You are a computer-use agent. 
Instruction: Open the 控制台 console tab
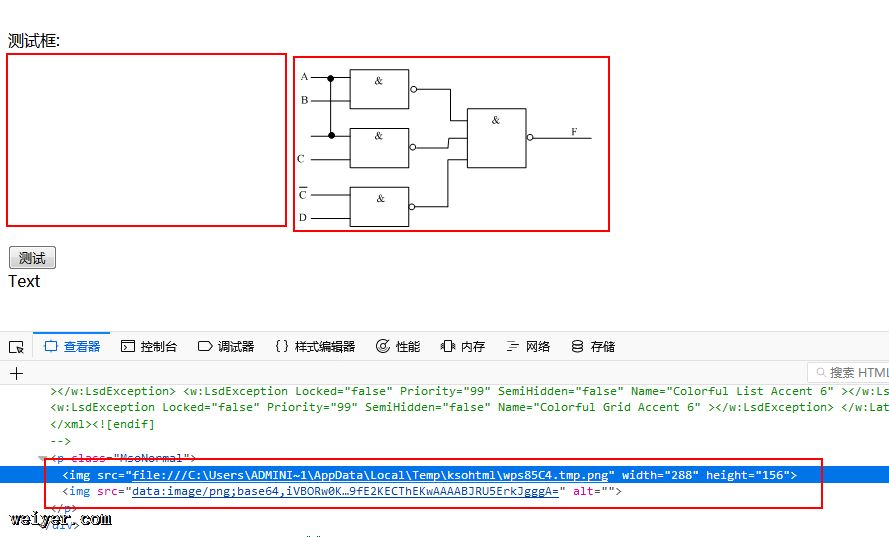click(149, 347)
